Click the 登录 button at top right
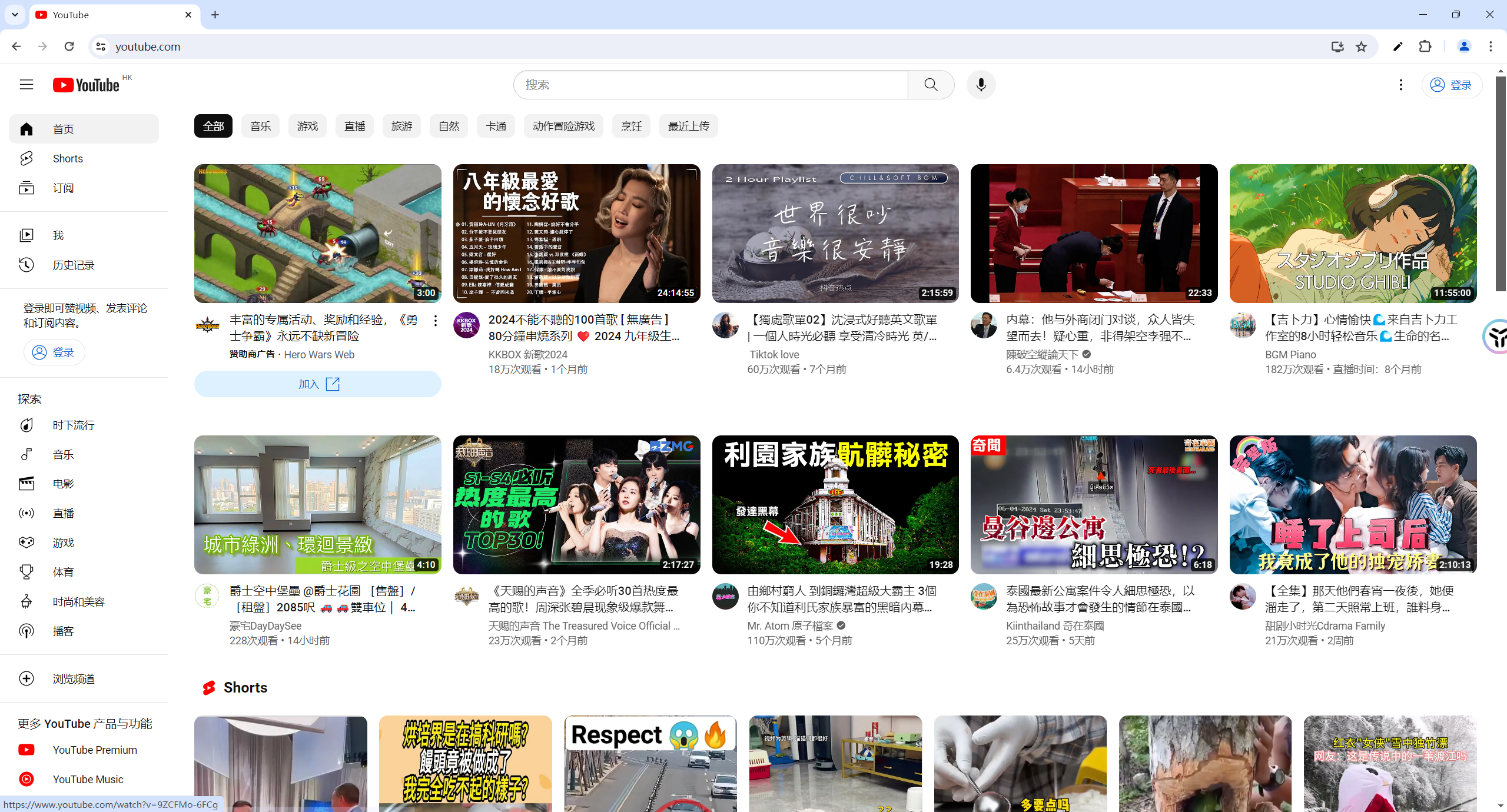 1451,85
